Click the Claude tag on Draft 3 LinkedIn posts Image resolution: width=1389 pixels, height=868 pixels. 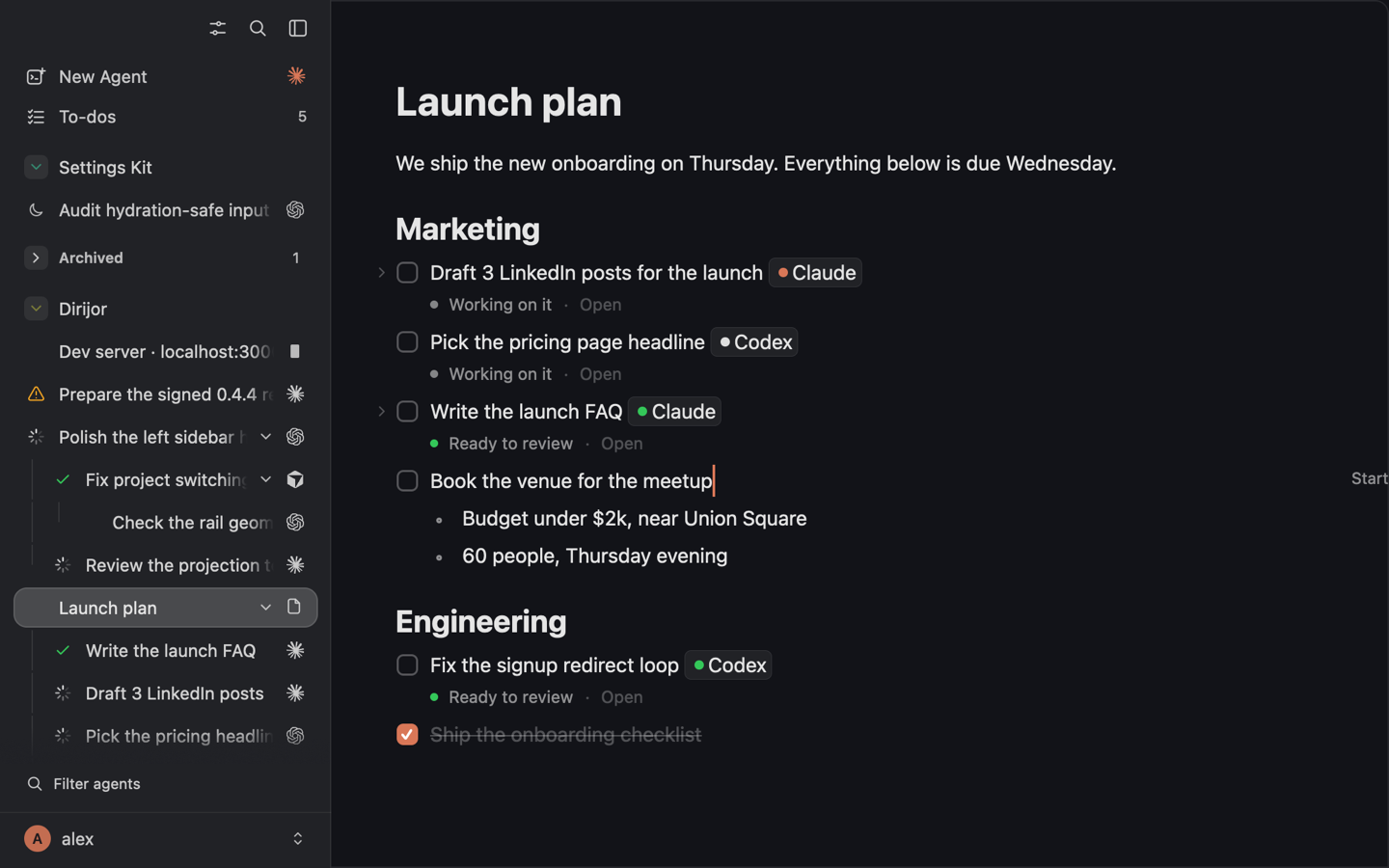pyautogui.click(x=815, y=273)
